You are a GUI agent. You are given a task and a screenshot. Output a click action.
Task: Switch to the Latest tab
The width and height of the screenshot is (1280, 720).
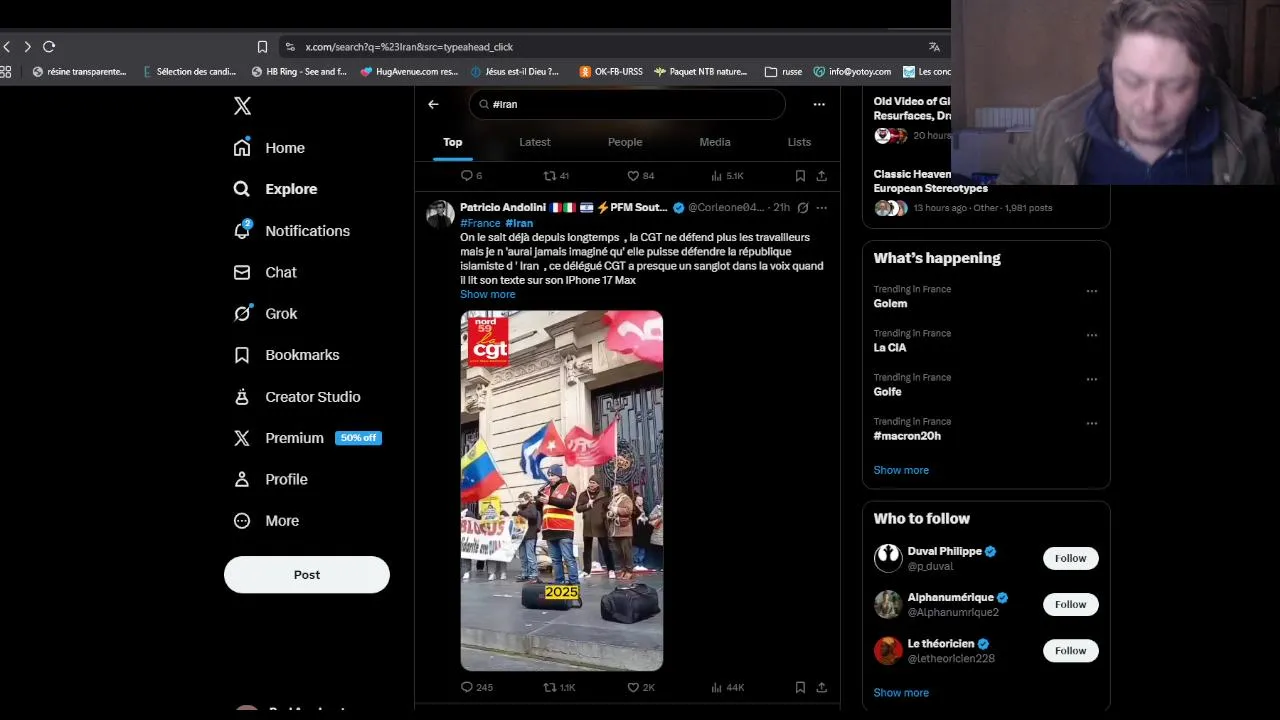(x=535, y=142)
